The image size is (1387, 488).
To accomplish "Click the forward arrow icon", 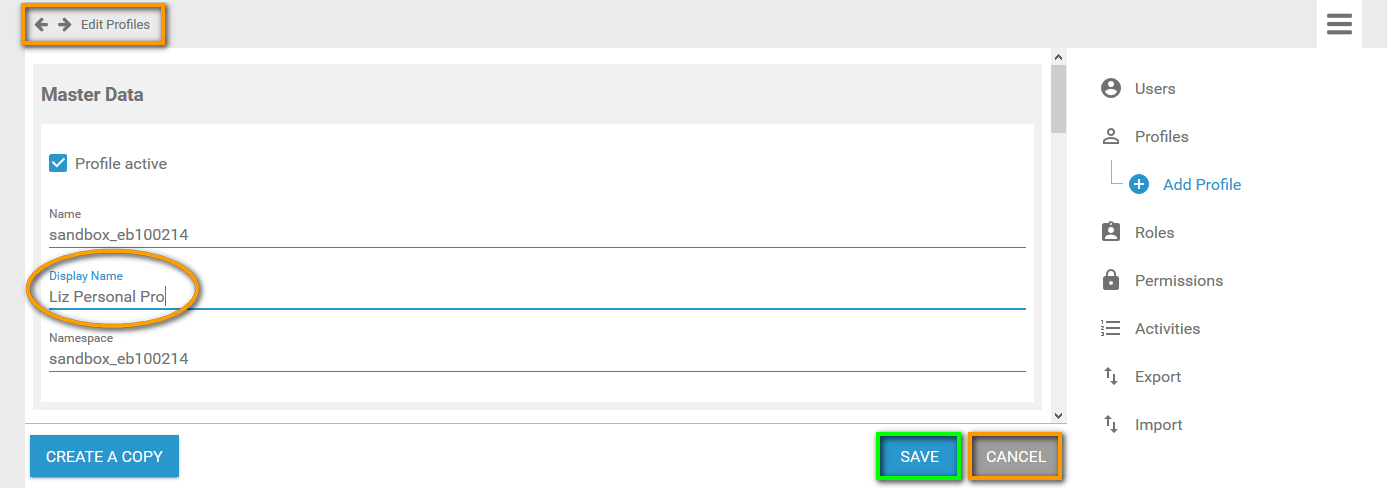I will click(x=65, y=25).
